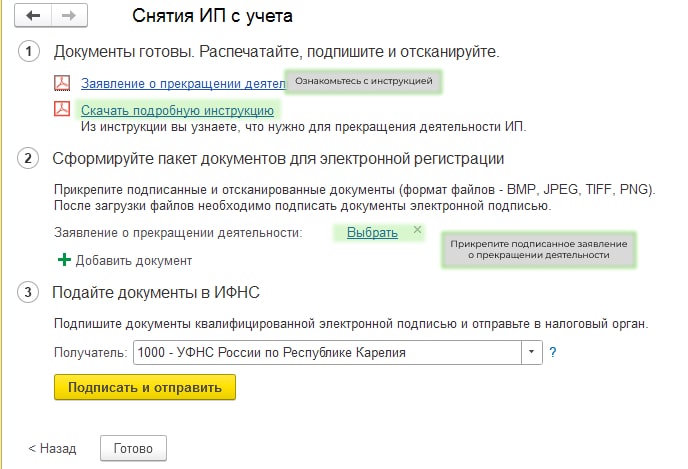Click the back arrow navigation button
The width and height of the screenshot is (688, 469).
(x=35, y=16)
